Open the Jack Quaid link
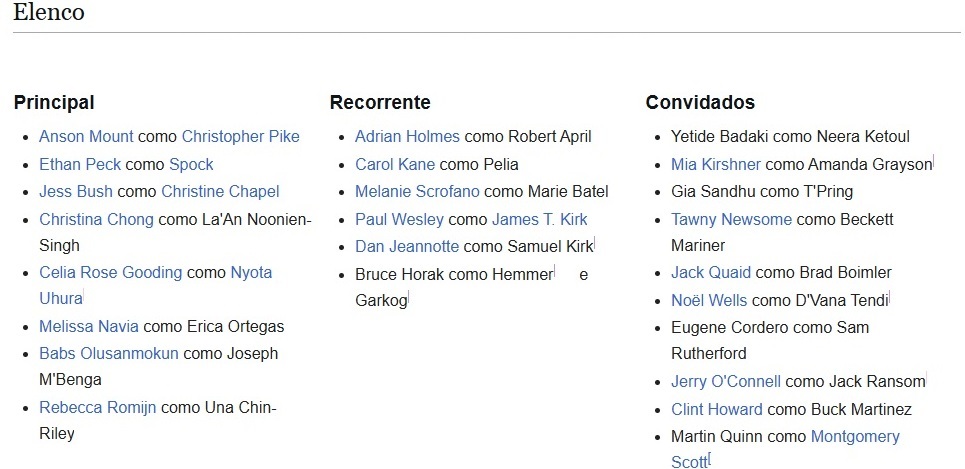This screenshot has width=965, height=469. 711,273
